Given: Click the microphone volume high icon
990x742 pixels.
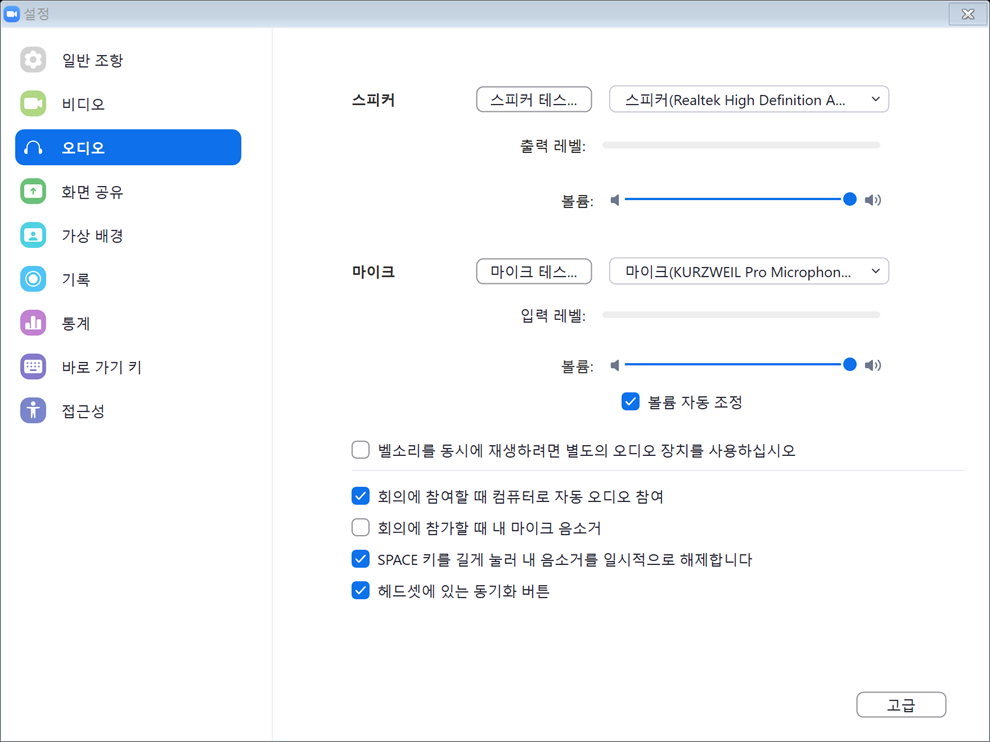Looking at the screenshot, I should [873, 365].
